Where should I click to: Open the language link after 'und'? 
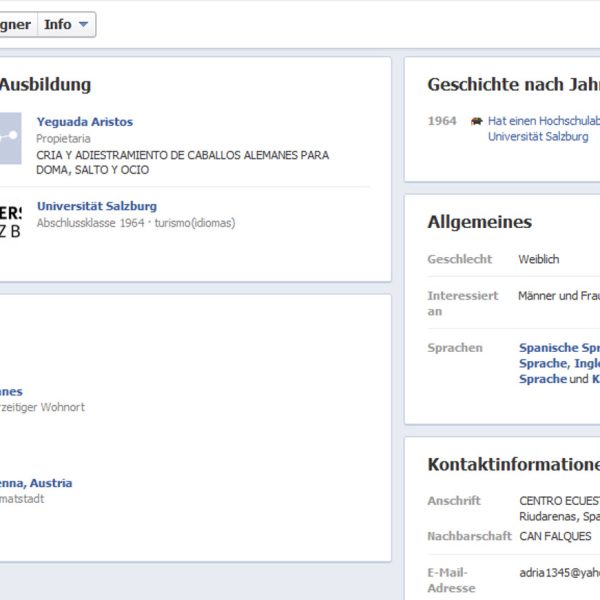click(x=595, y=380)
